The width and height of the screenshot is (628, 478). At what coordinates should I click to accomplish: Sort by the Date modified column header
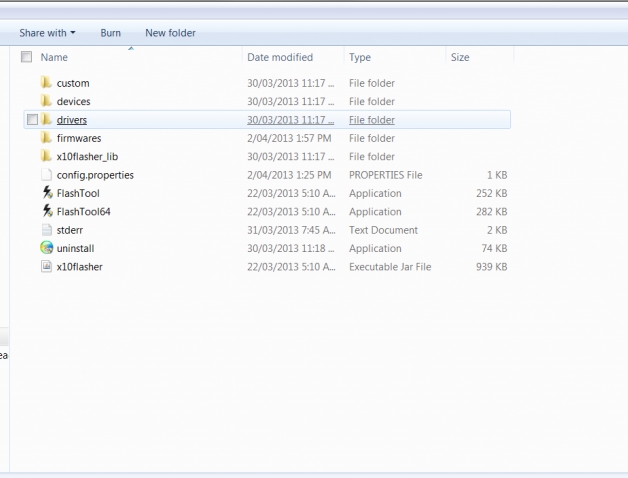280,57
